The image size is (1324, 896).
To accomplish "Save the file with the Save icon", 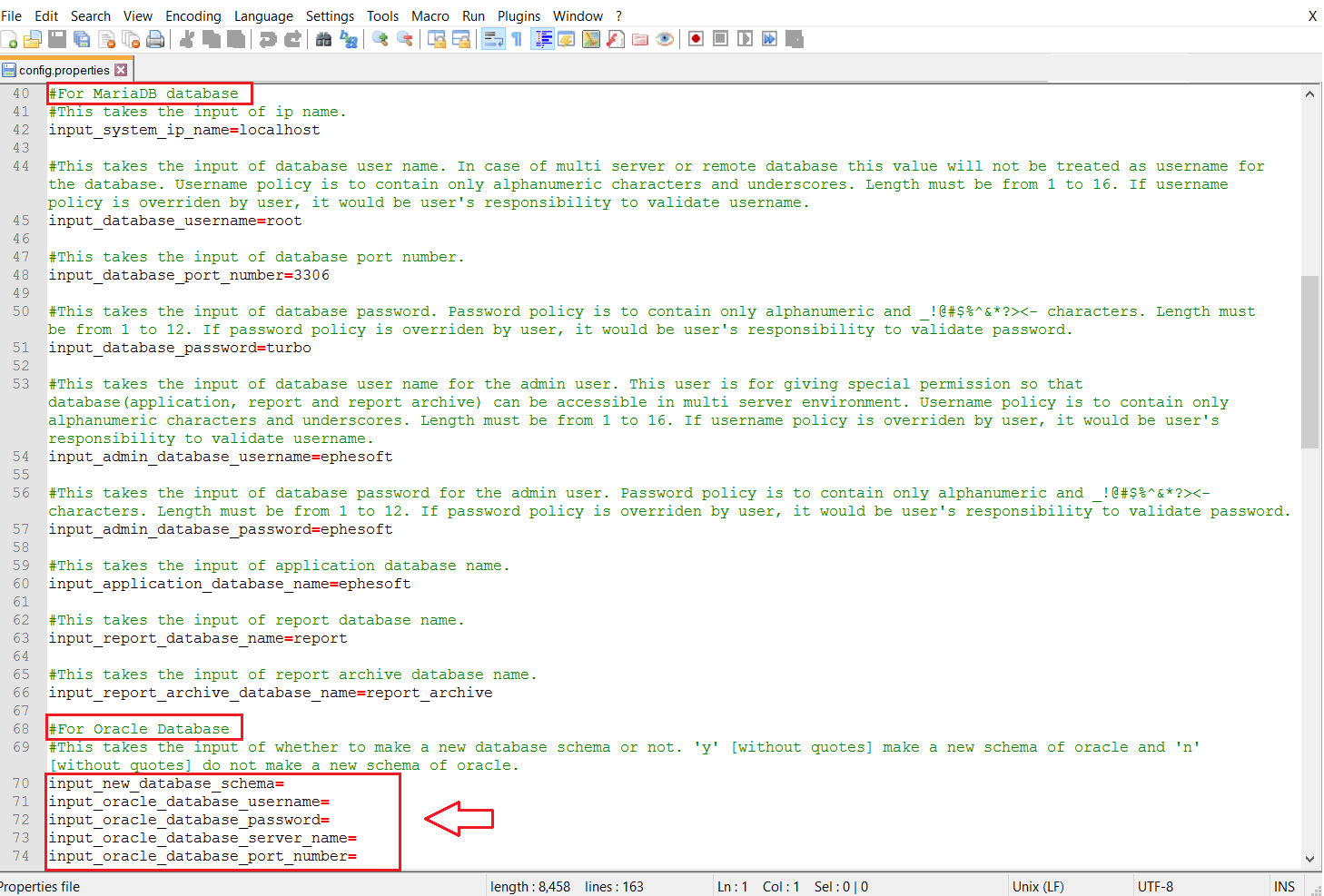I will 57,39.
